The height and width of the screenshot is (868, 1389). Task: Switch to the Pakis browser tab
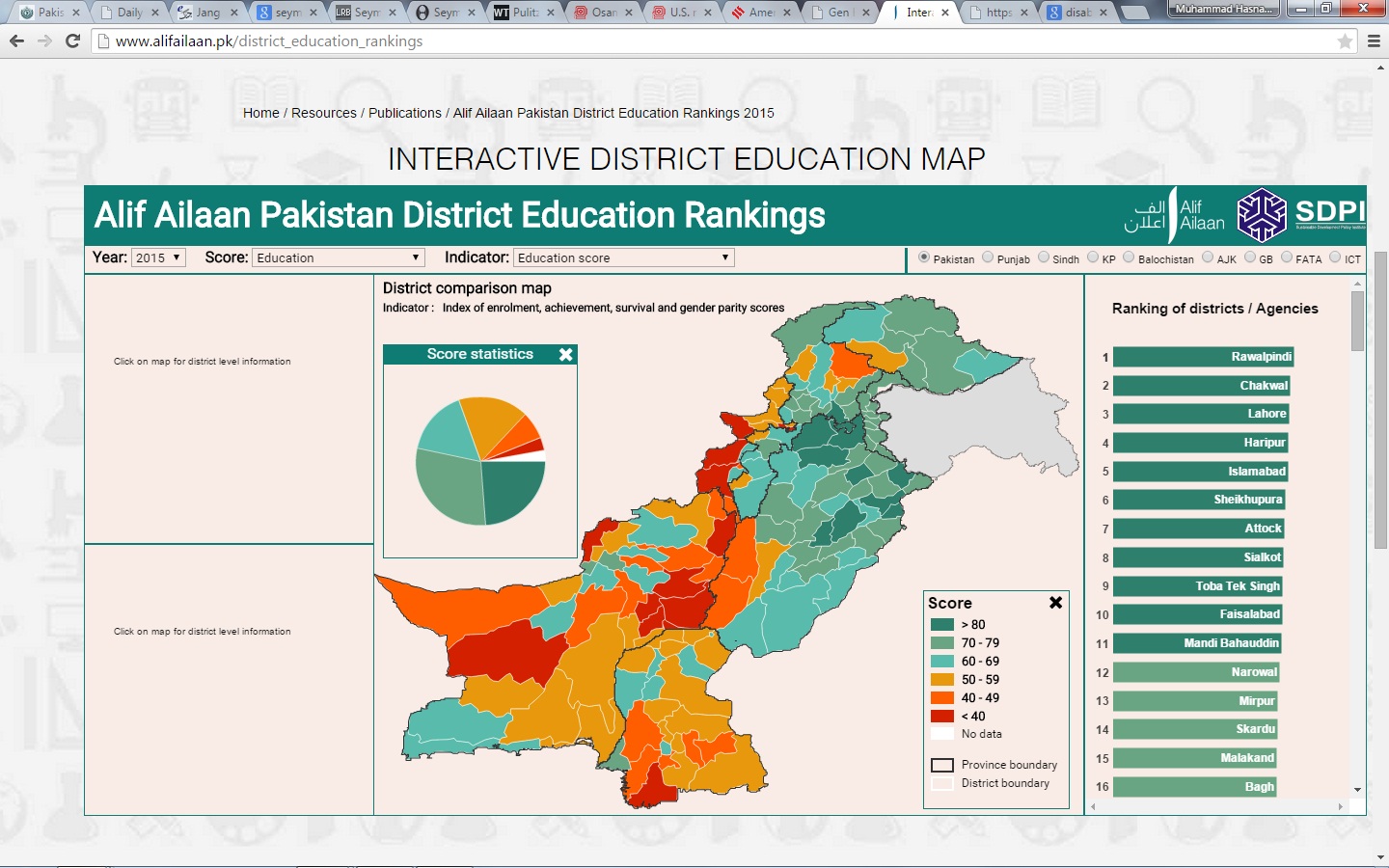click(x=48, y=13)
